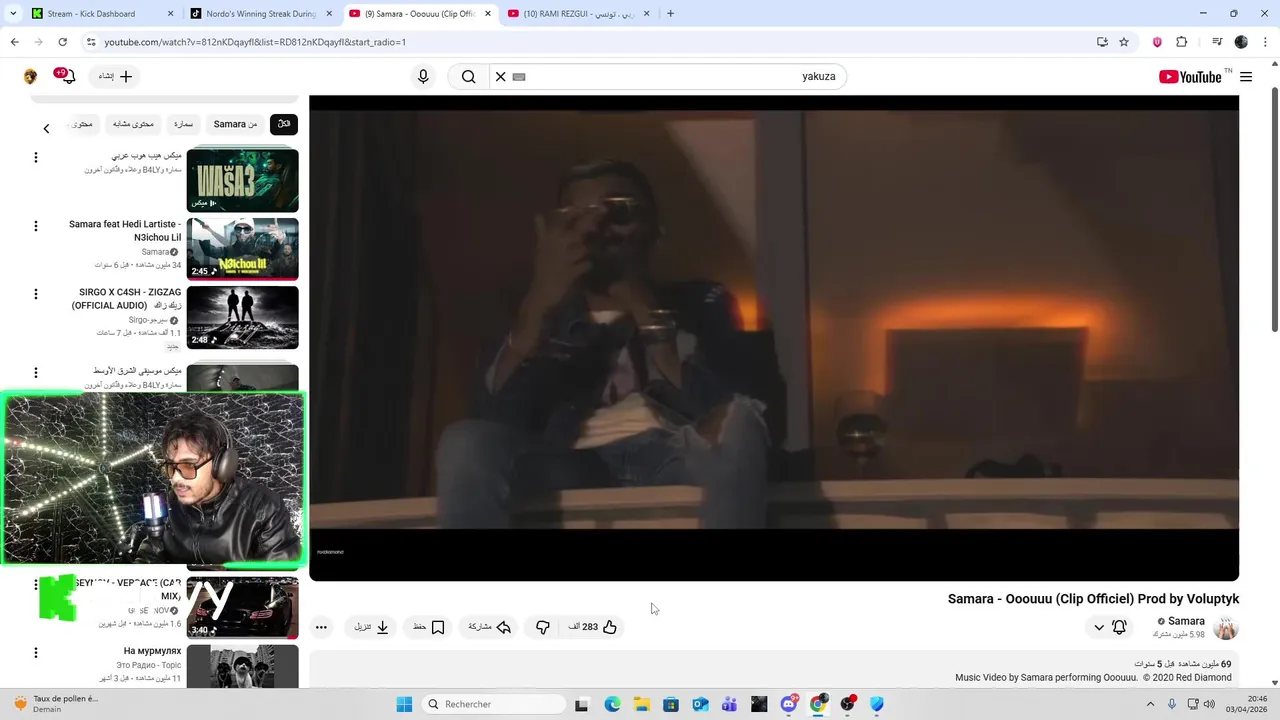This screenshot has width=1280, height=720.
Task: Switch to RAMI REZGUI tab
Action: 578,14
